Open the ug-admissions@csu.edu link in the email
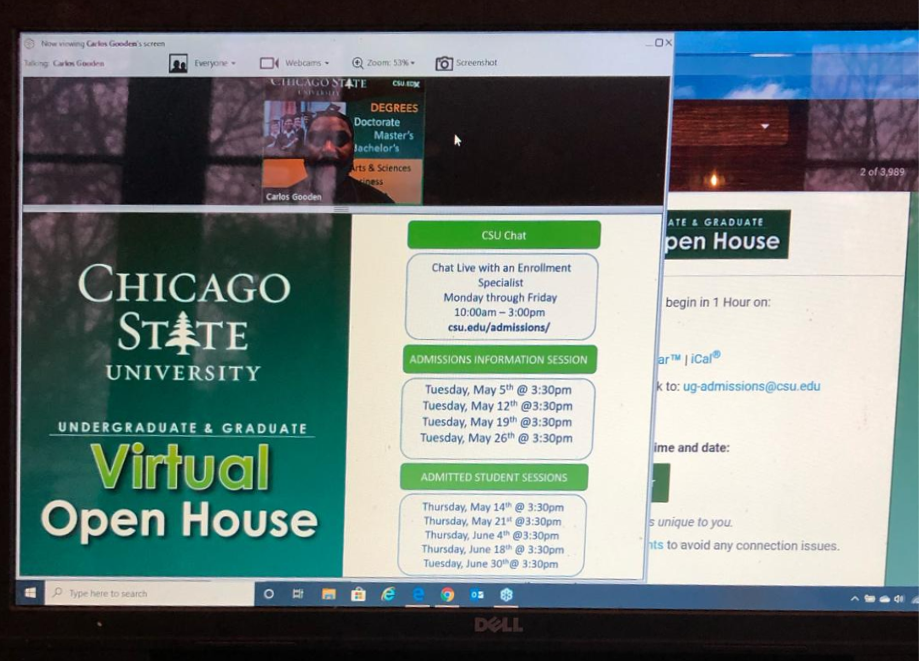919x661 pixels. click(x=751, y=386)
